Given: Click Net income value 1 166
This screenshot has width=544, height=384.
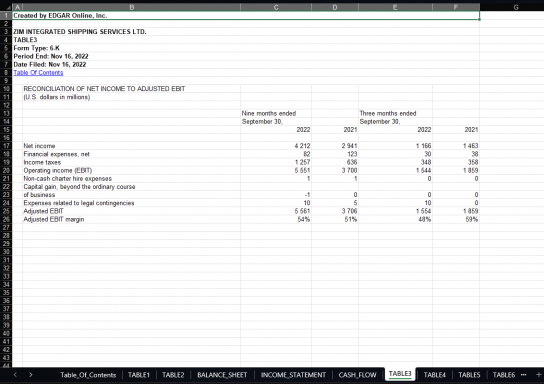Looking at the screenshot, I should [x=423, y=146].
